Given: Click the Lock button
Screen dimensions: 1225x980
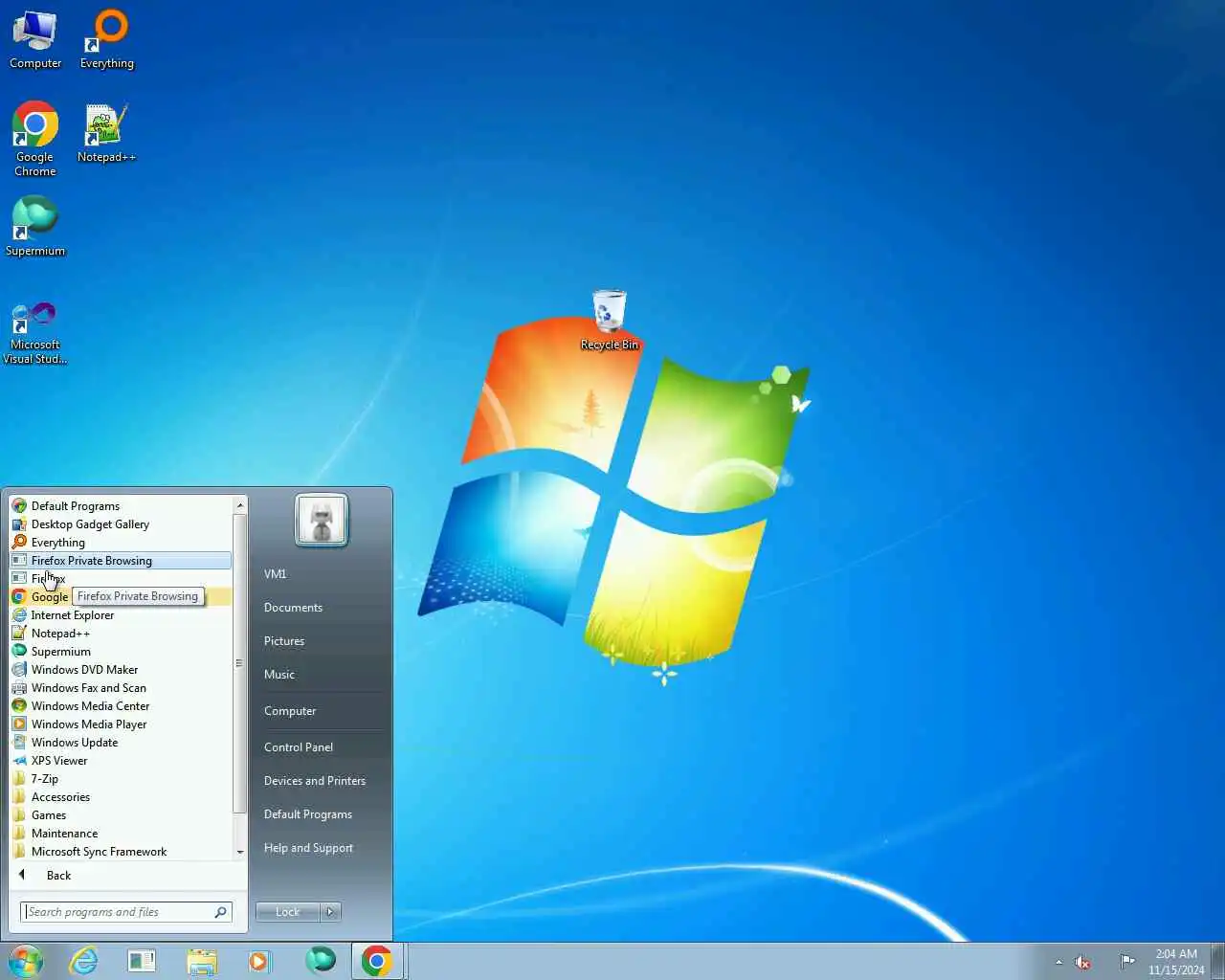Looking at the screenshot, I should point(287,912).
